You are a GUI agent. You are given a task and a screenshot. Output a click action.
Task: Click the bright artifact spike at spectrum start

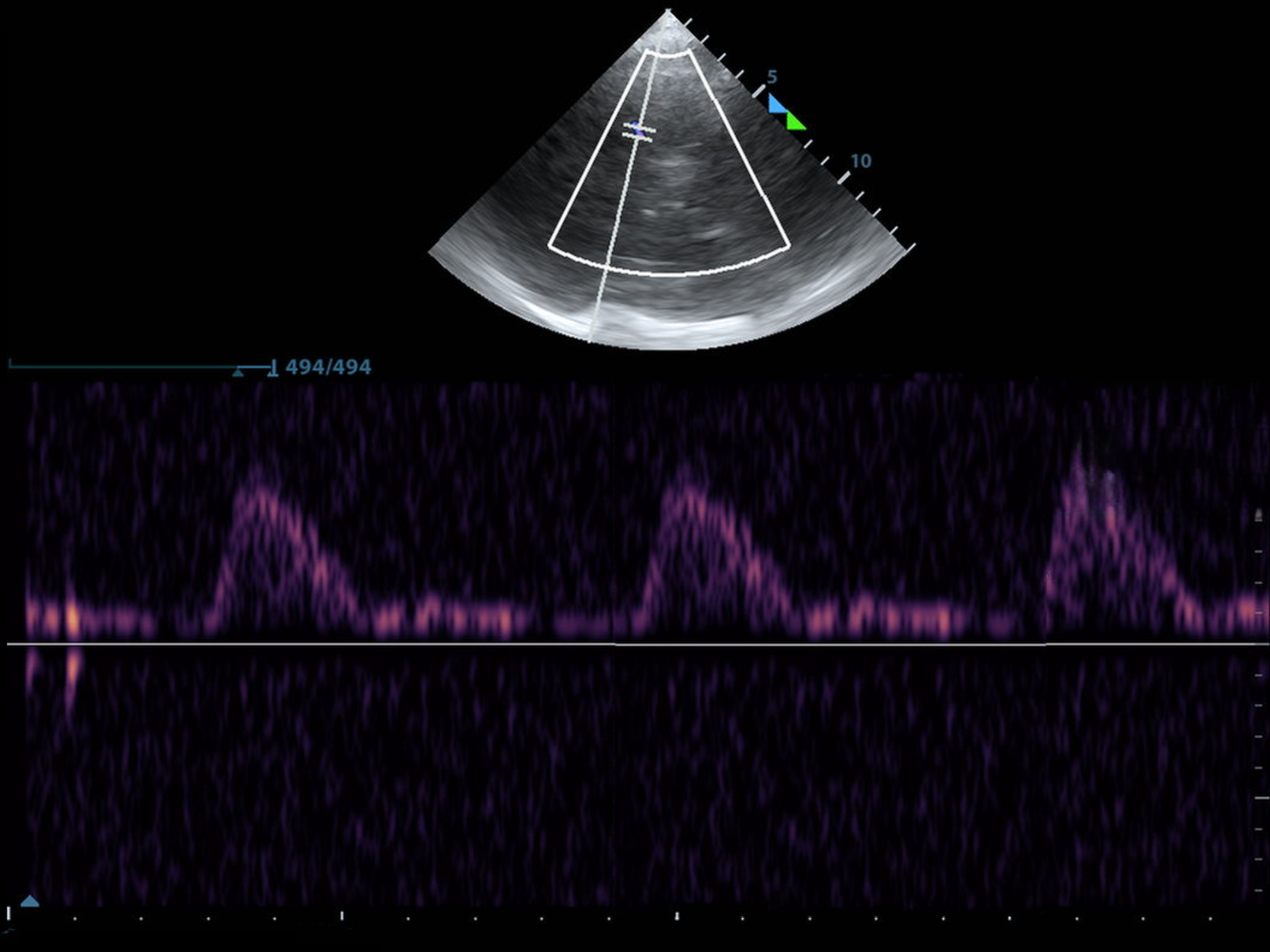pyautogui.click(x=72, y=638)
